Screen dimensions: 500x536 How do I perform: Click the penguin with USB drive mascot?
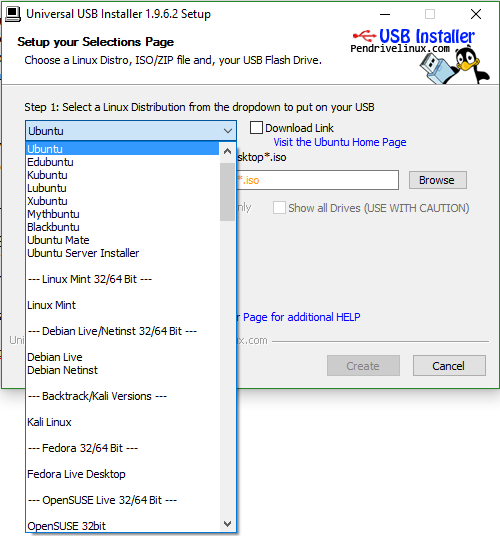455,66
